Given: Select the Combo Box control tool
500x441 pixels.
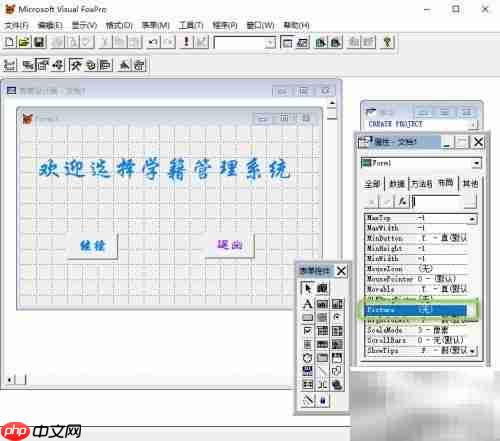Looking at the screenshot, I should coord(322,331).
